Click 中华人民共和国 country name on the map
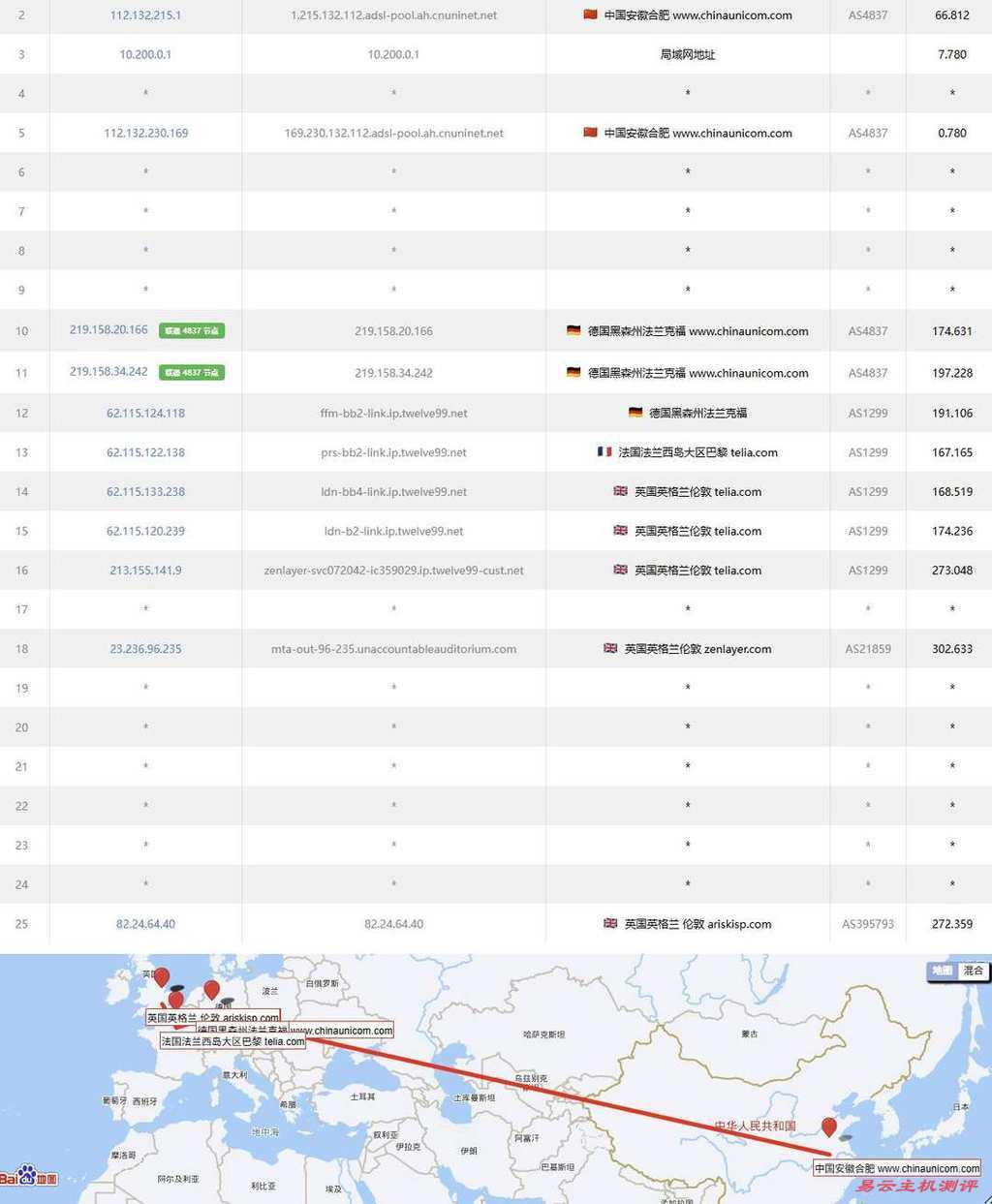Image resolution: width=992 pixels, height=1204 pixels. [x=756, y=1126]
